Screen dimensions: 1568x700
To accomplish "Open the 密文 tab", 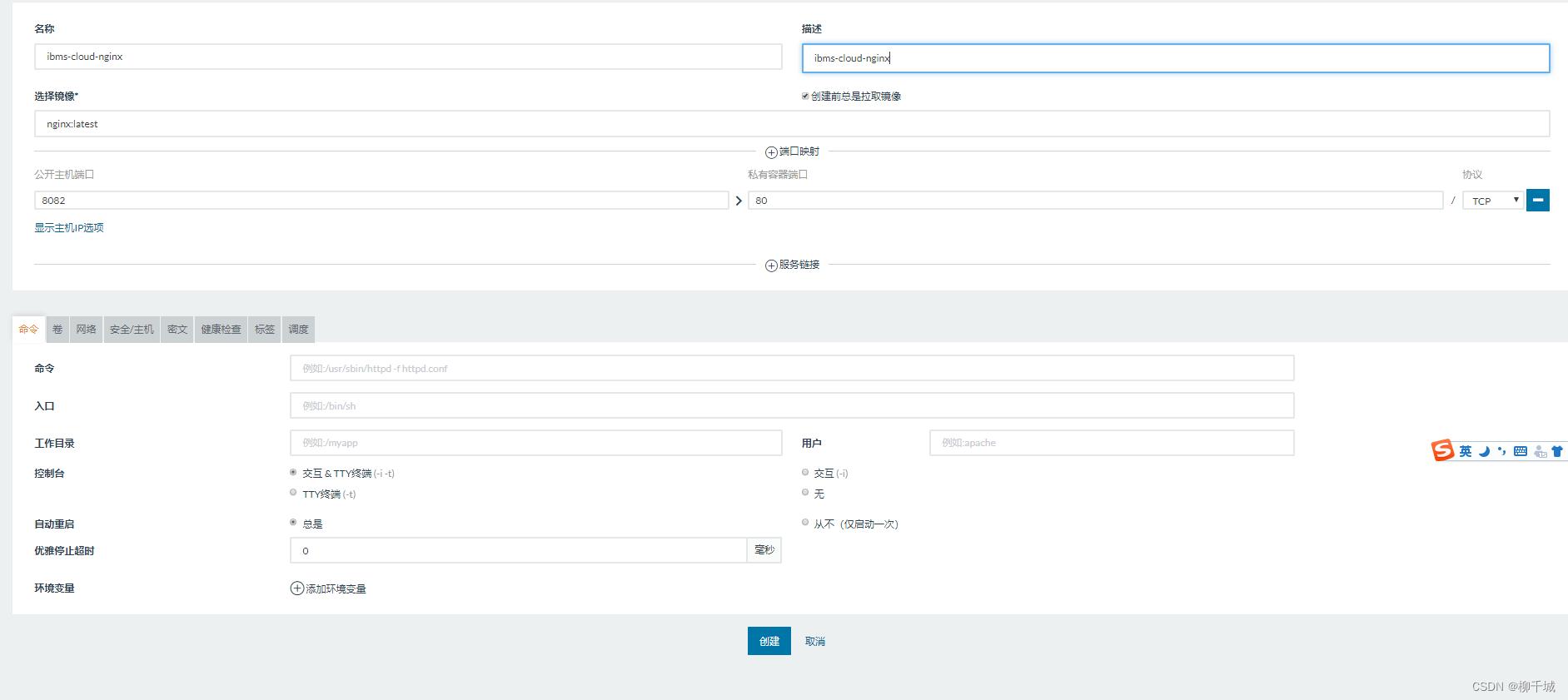I will click(177, 330).
